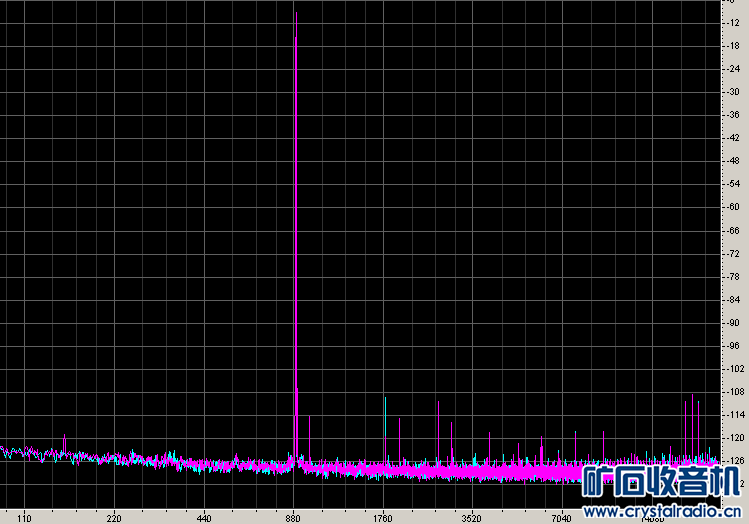Click the 220 Hz frequency axis label
This screenshot has width=749, height=524.
114,518
